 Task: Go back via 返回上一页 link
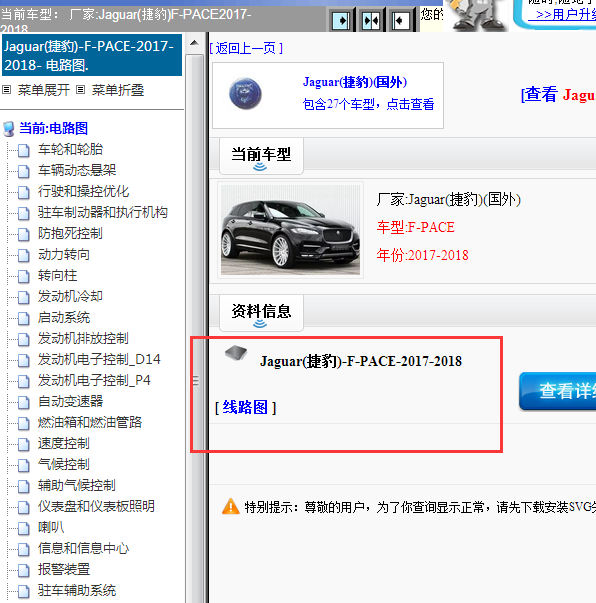point(246,48)
